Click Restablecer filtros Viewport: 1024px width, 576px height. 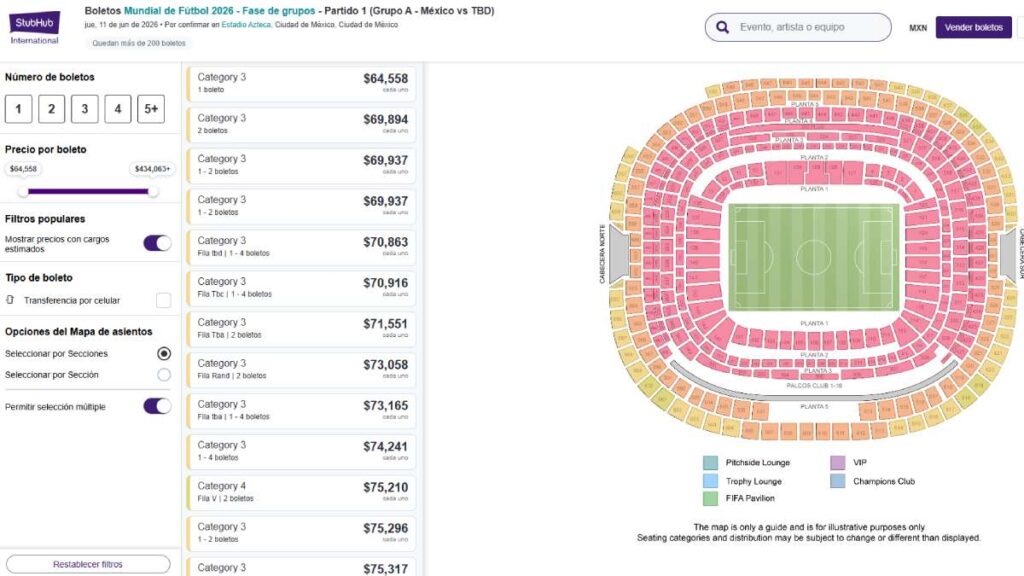pyautogui.click(x=90, y=564)
